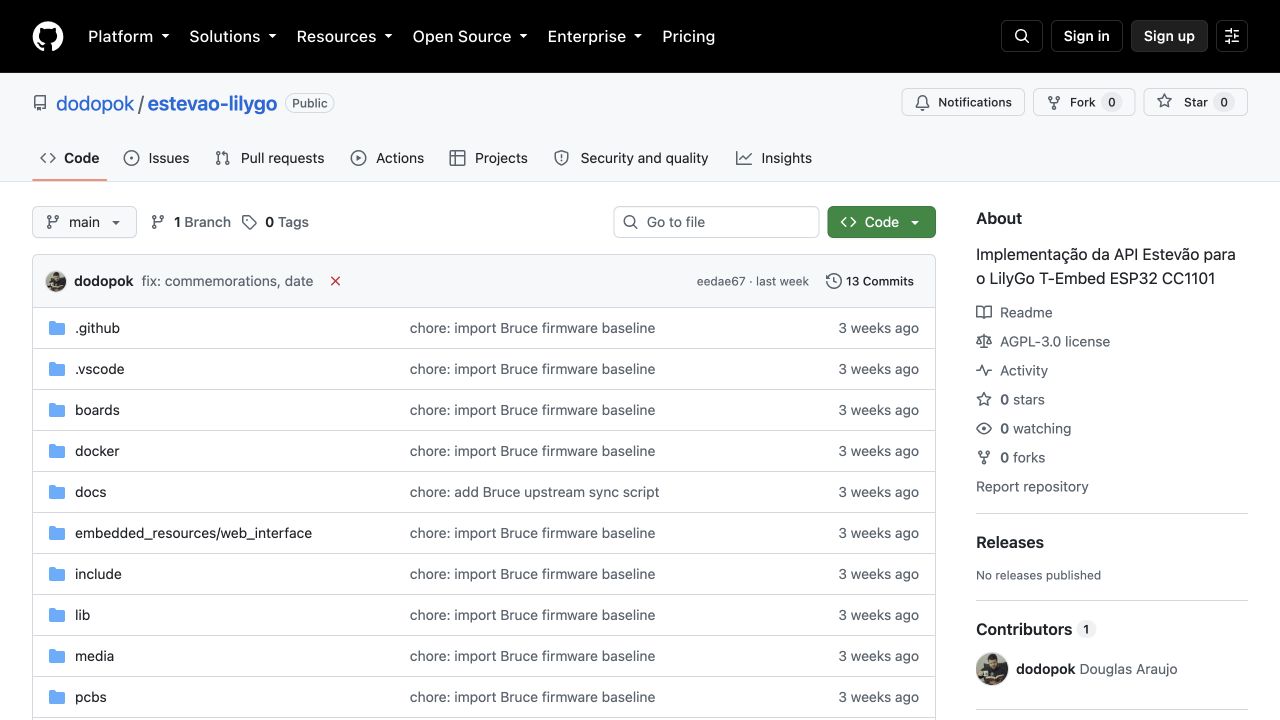The height and width of the screenshot is (720, 1280).
Task: Expand the Open Source menu
Action: (470, 36)
